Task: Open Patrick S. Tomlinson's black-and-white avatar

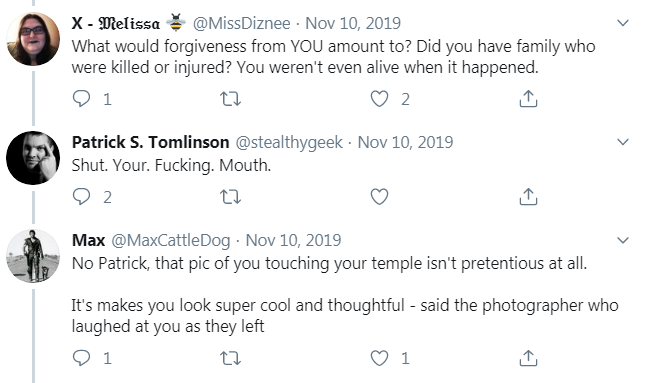Action: (x=33, y=158)
